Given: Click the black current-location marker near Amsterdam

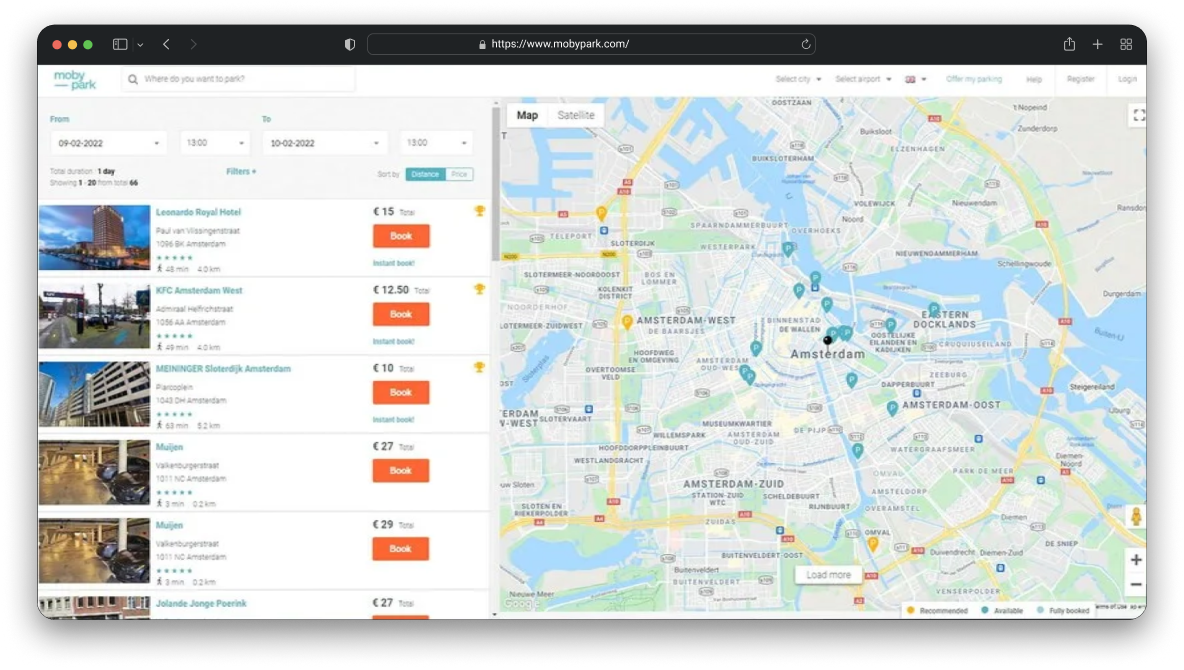Looking at the screenshot, I should pos(828,341).
